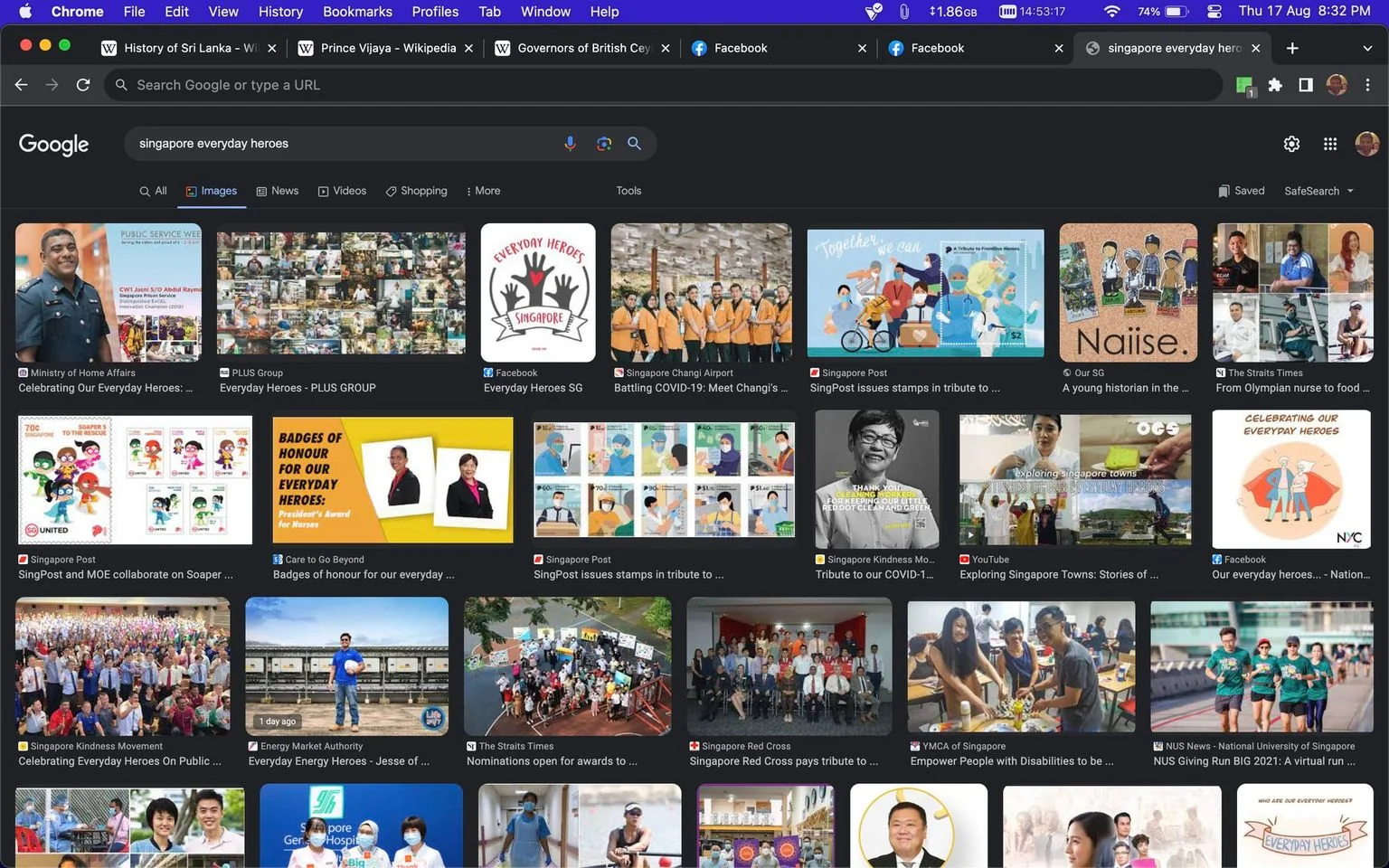Open macOS Control Center toggle icon
The image size is (1389, 868).
point(1214,12)
